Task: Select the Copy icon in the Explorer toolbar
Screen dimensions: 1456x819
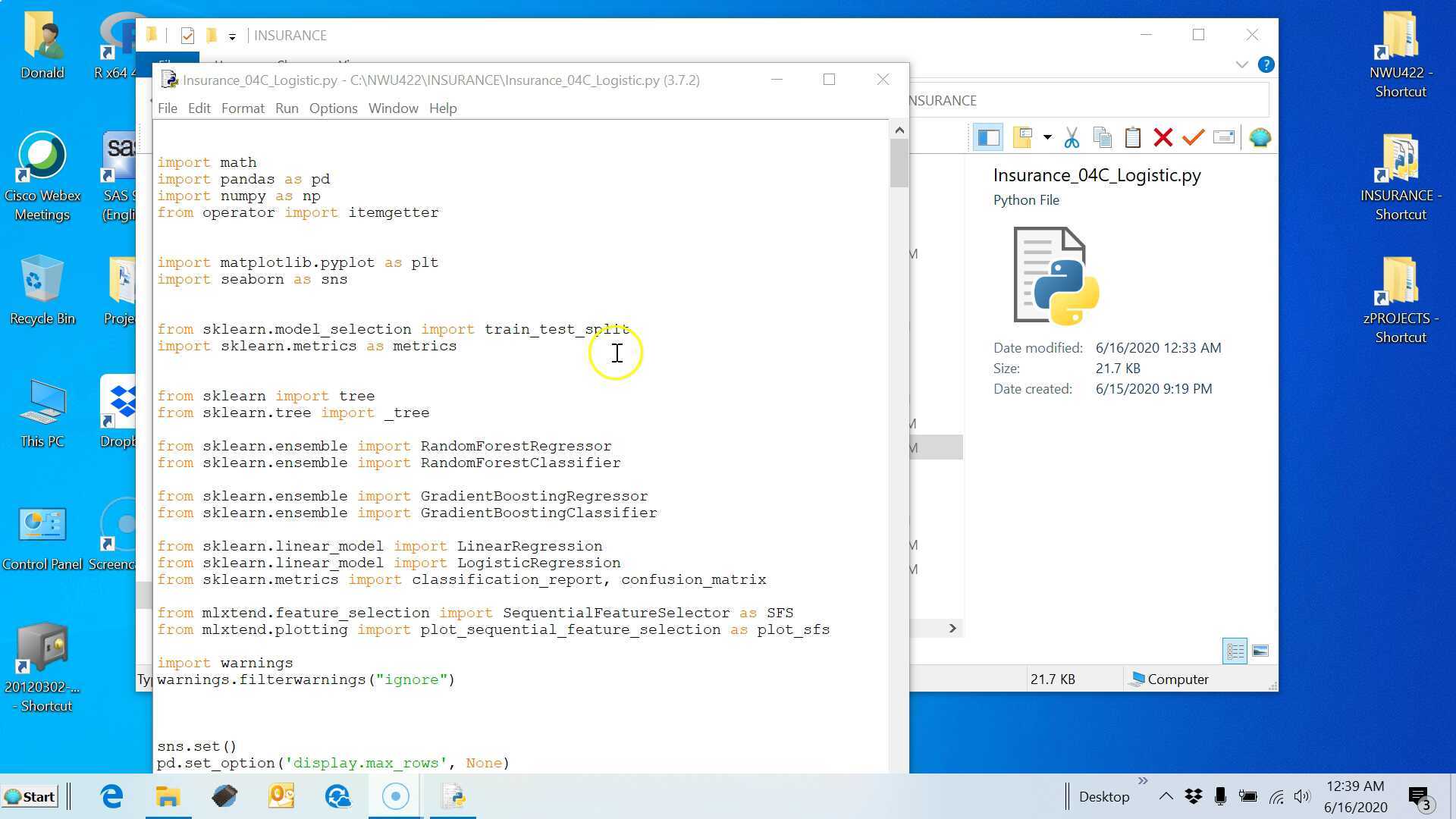Action: coord(1102,137)
